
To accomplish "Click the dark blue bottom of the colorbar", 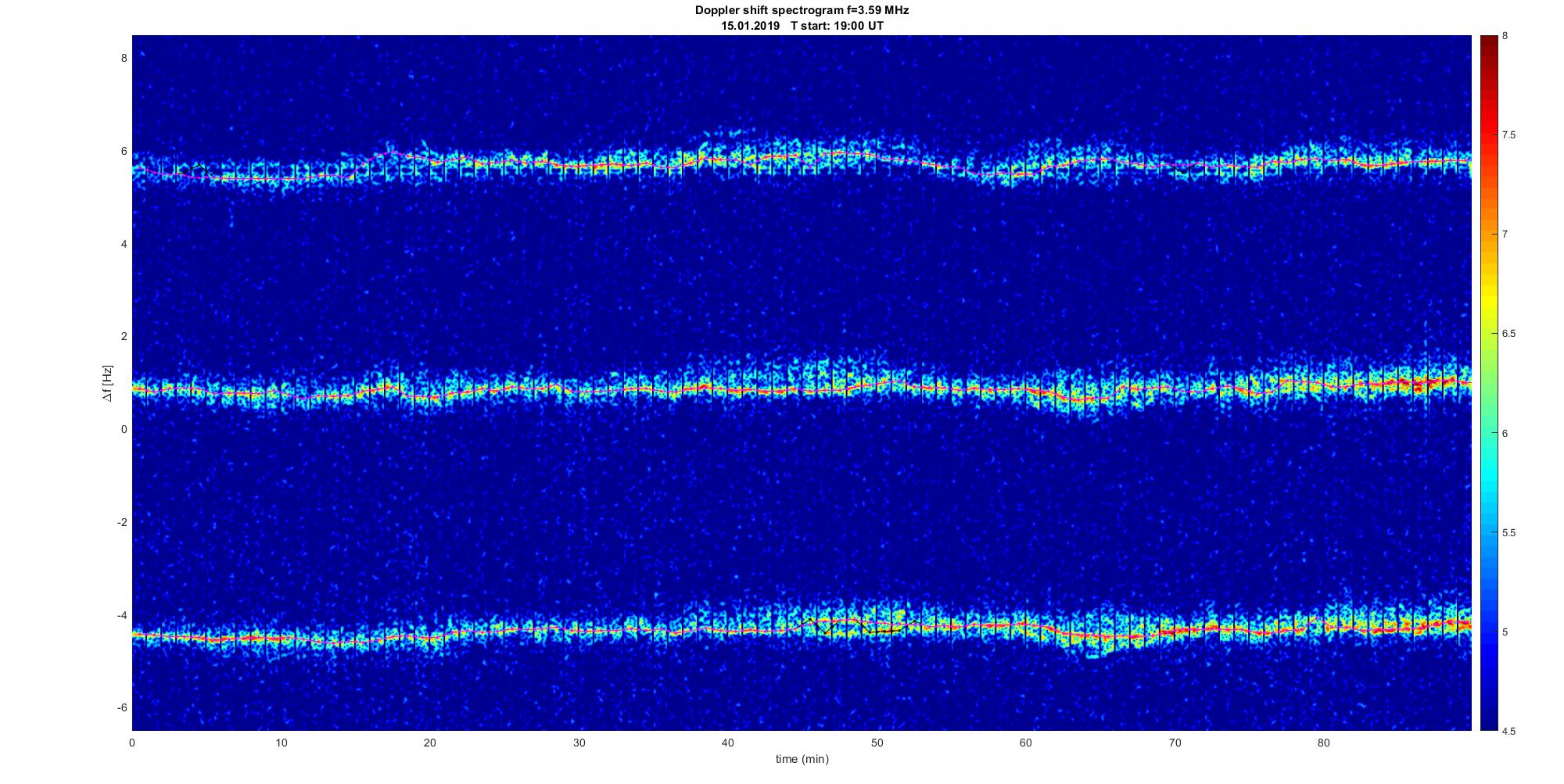I will coord(1488,715).
